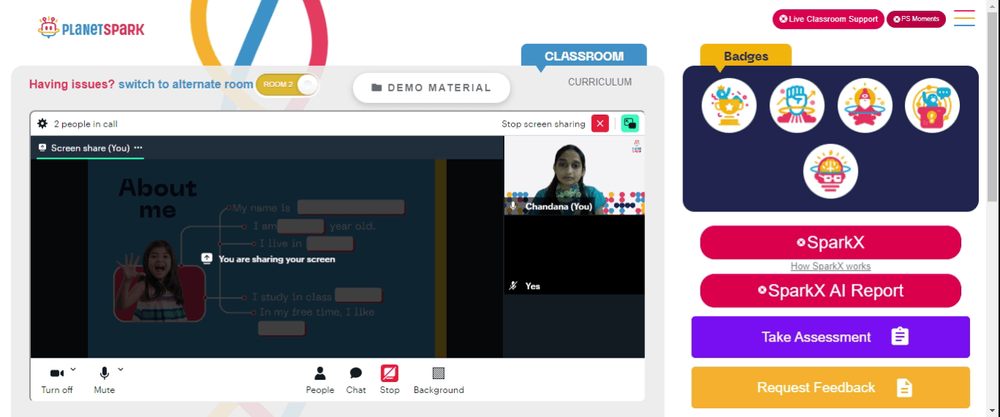Expand camera options chevron
Image resolution: width=1000 pixels, height=417 pixels.
click(x=73, y=369)
